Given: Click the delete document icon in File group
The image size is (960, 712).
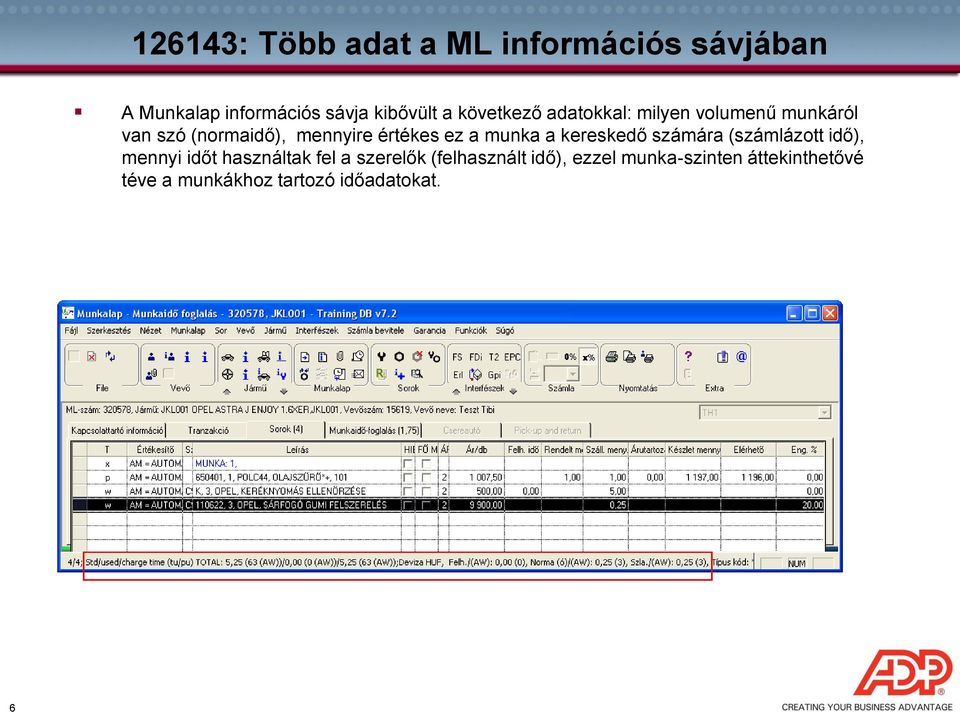Looking at the screenshot, I should (91, 357).
